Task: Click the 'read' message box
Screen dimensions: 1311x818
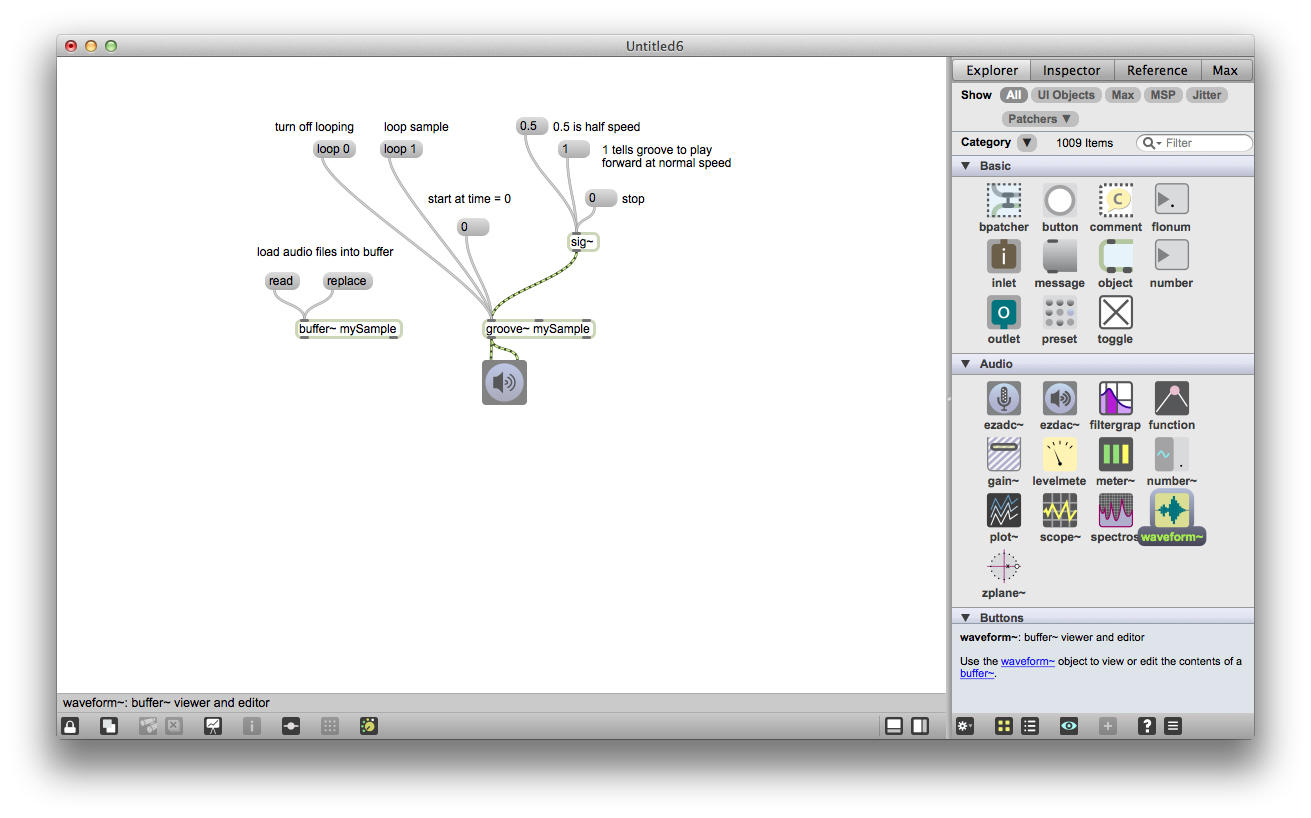Action: click(x=282, y=281)
